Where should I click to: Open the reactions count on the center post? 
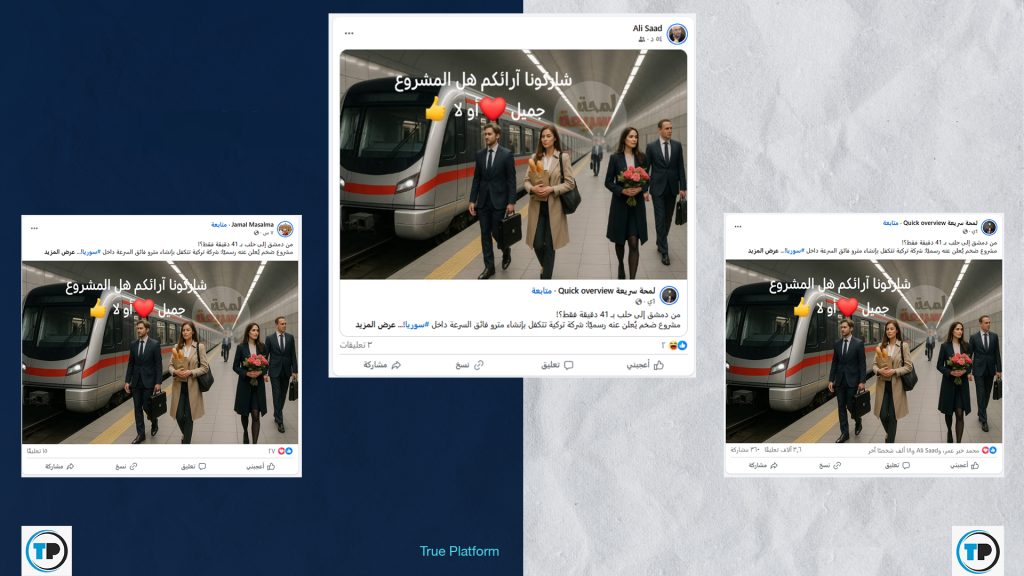(x=674, y=345)
